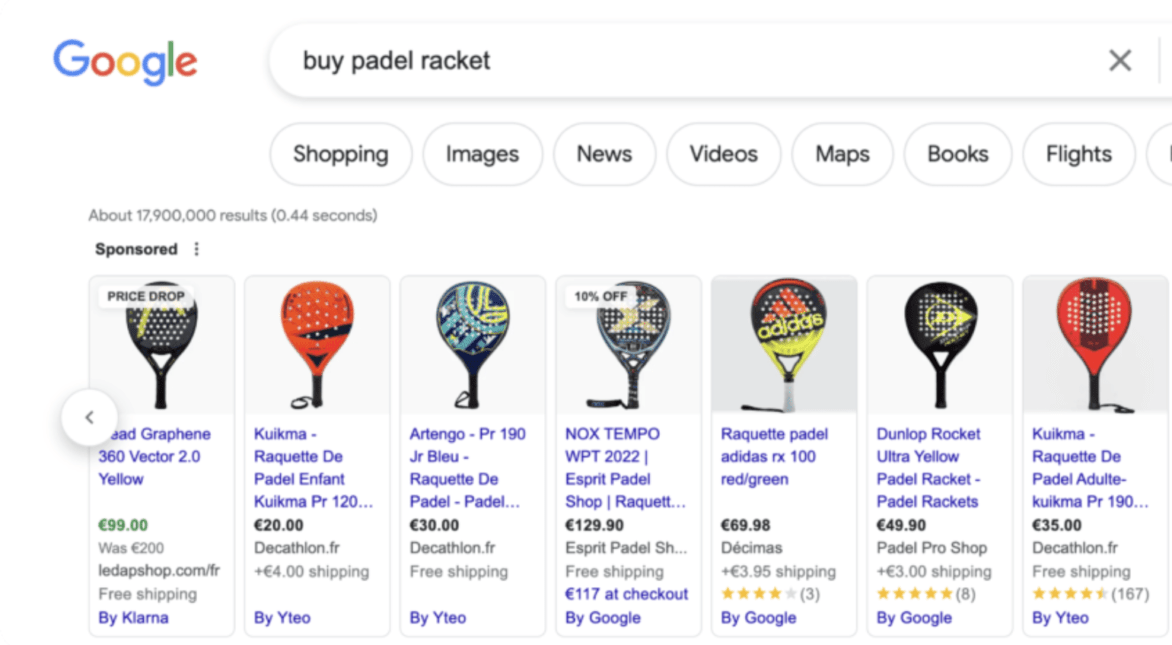Switch to the Shopping tab

click(340, 154)
